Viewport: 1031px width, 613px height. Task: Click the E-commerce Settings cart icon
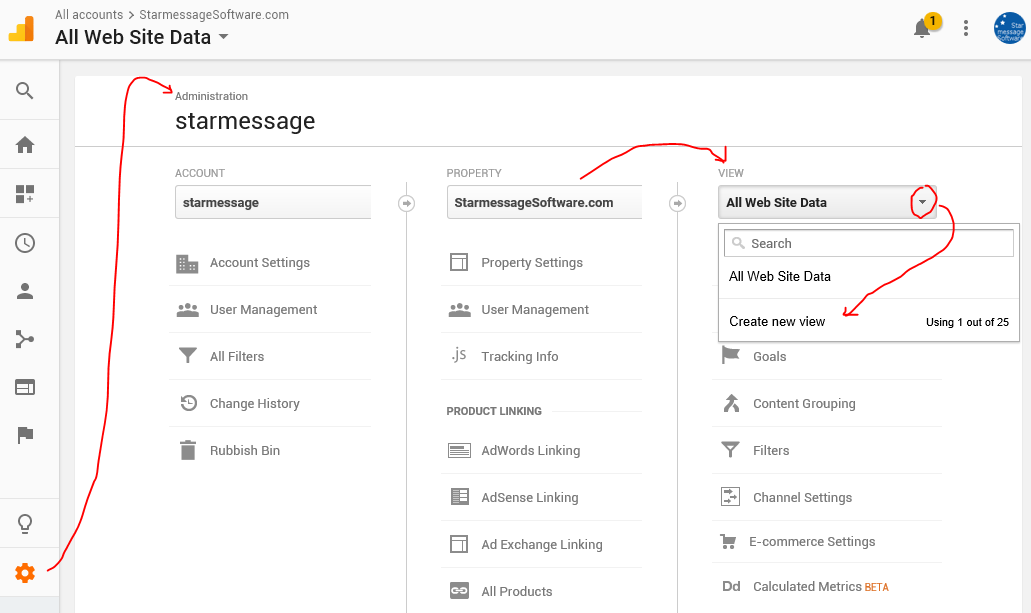(729, 541)
